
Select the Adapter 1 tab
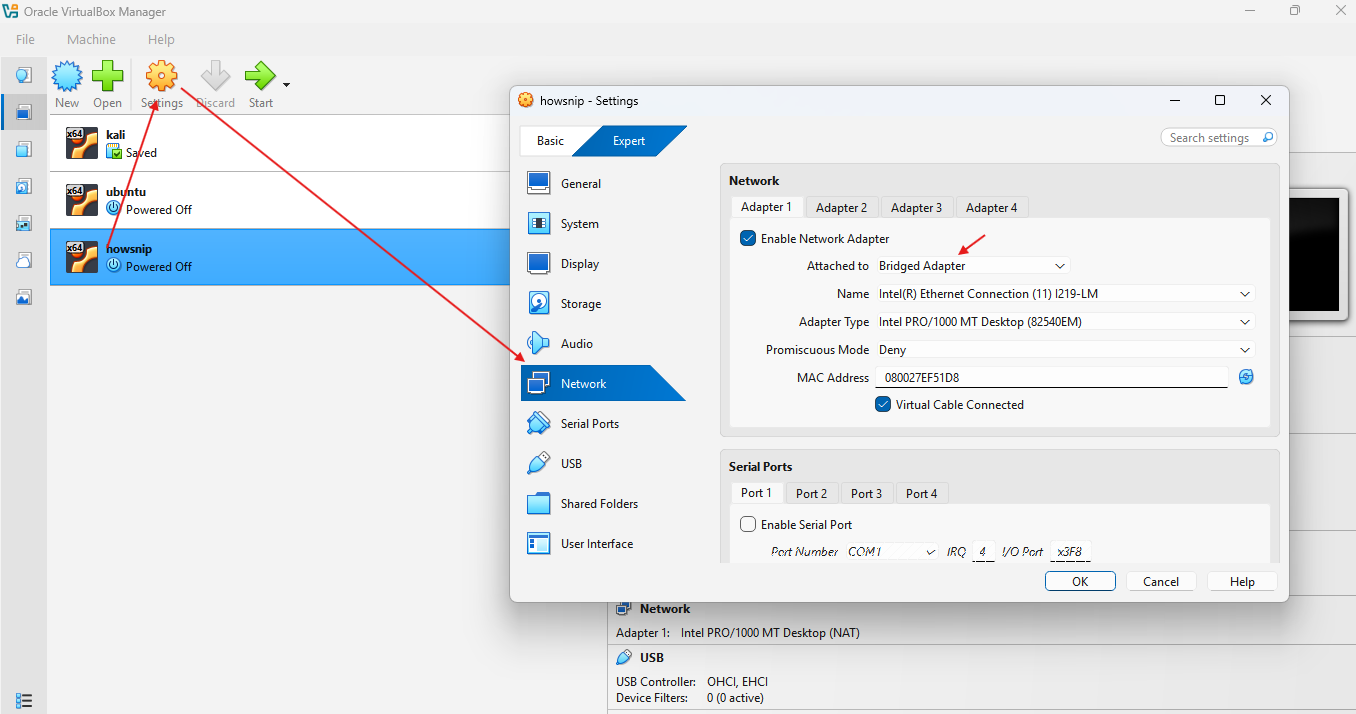[766, 207]
